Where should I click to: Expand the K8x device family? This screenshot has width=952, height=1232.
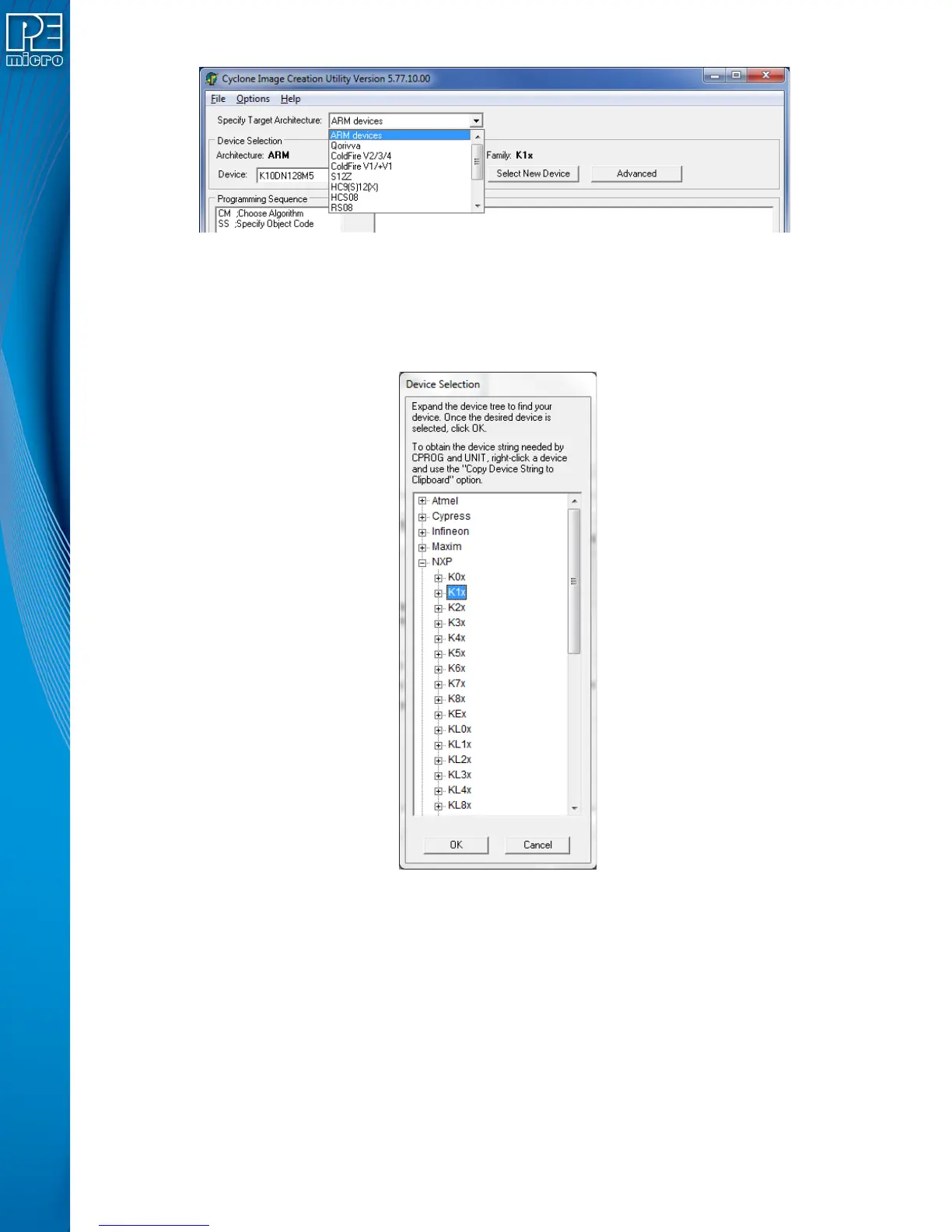point(439,699)
